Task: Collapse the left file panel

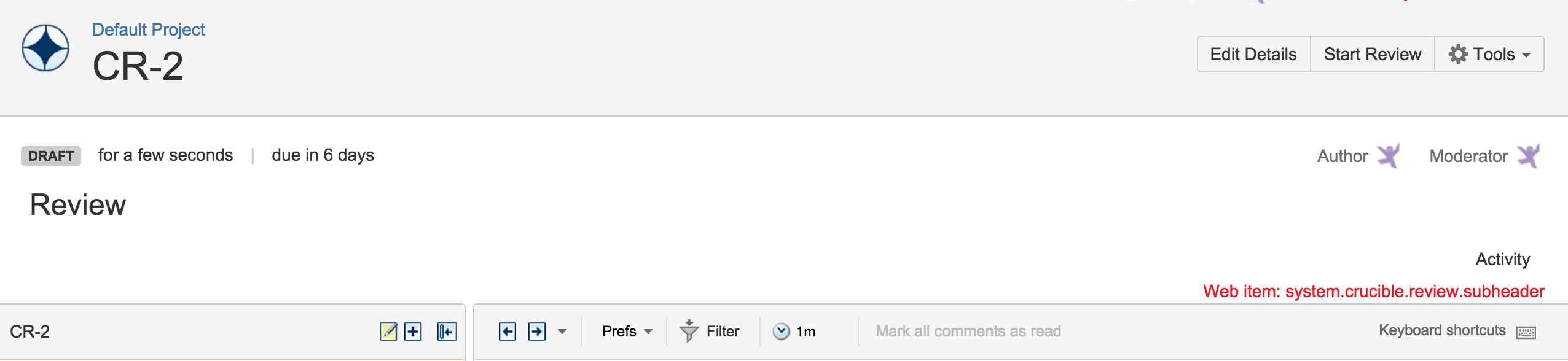Action: pos(447,332)
